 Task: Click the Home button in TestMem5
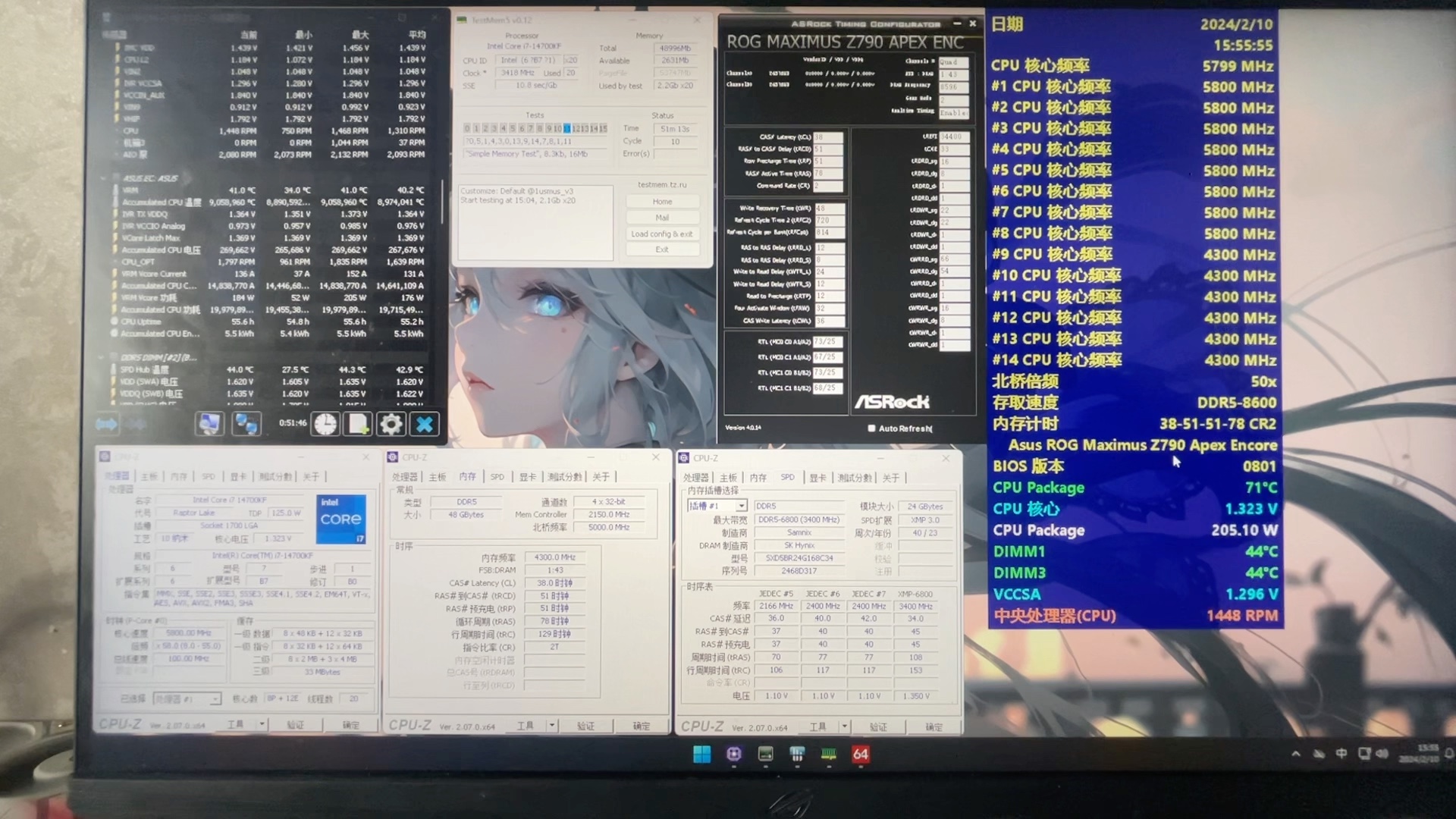point(662,202)
